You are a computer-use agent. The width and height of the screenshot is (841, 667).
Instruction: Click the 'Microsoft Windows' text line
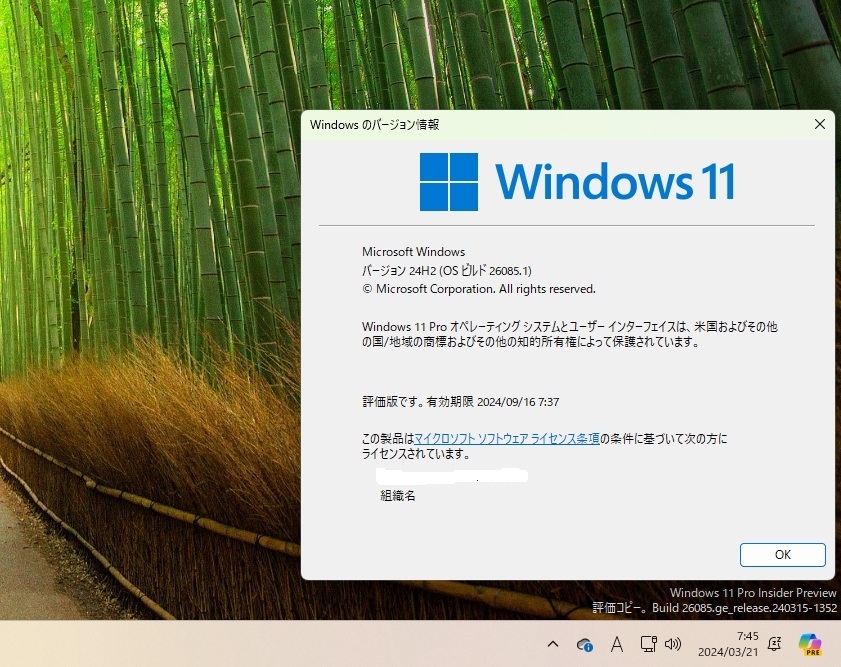pyautogui.click(x=414, y=251)
